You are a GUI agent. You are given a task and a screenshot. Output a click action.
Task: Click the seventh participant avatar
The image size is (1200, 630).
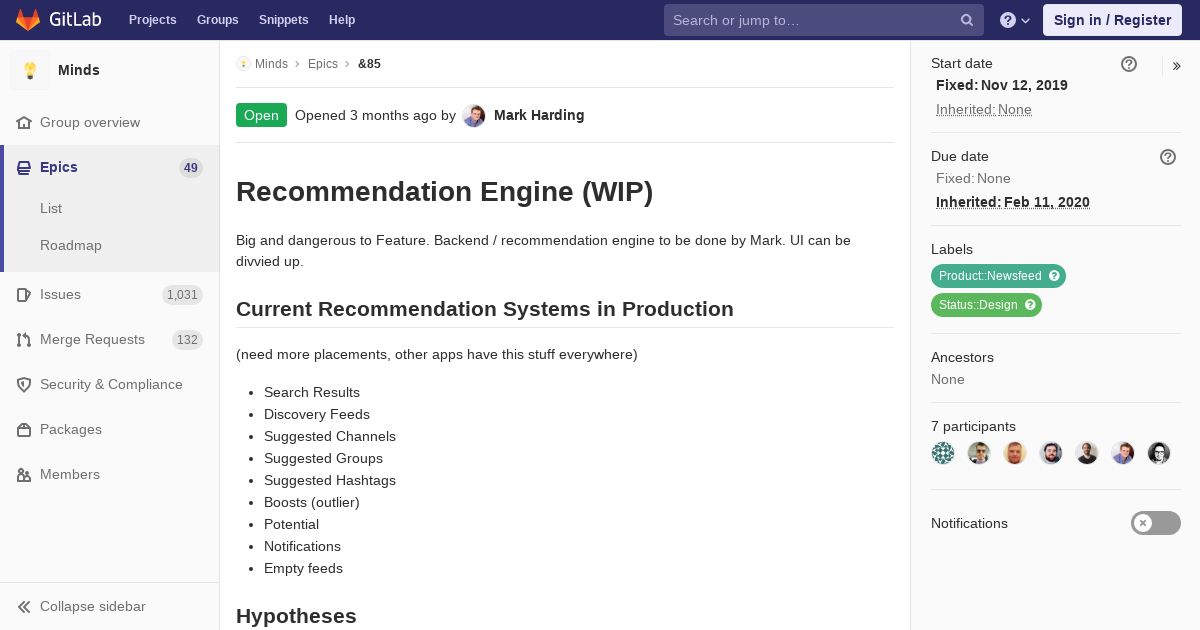coord(1159,453)
